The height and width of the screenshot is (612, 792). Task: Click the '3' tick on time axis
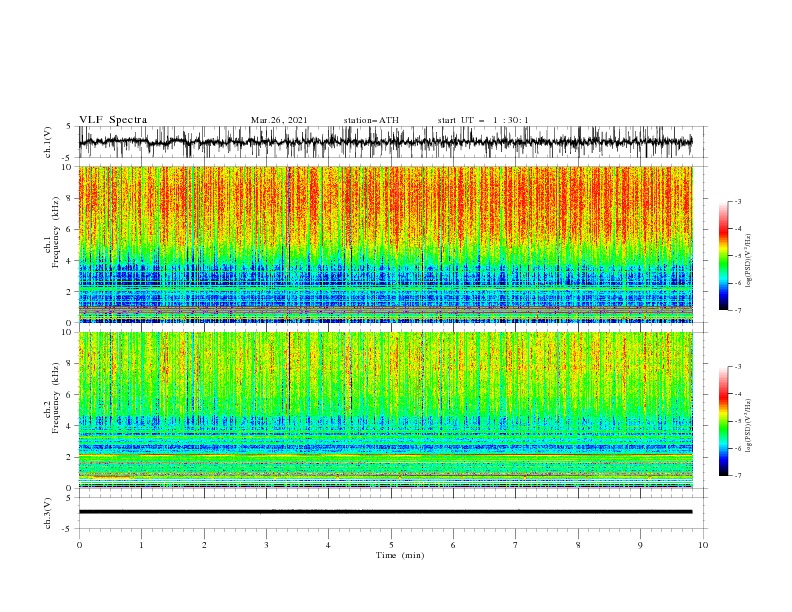click(266, 545)
